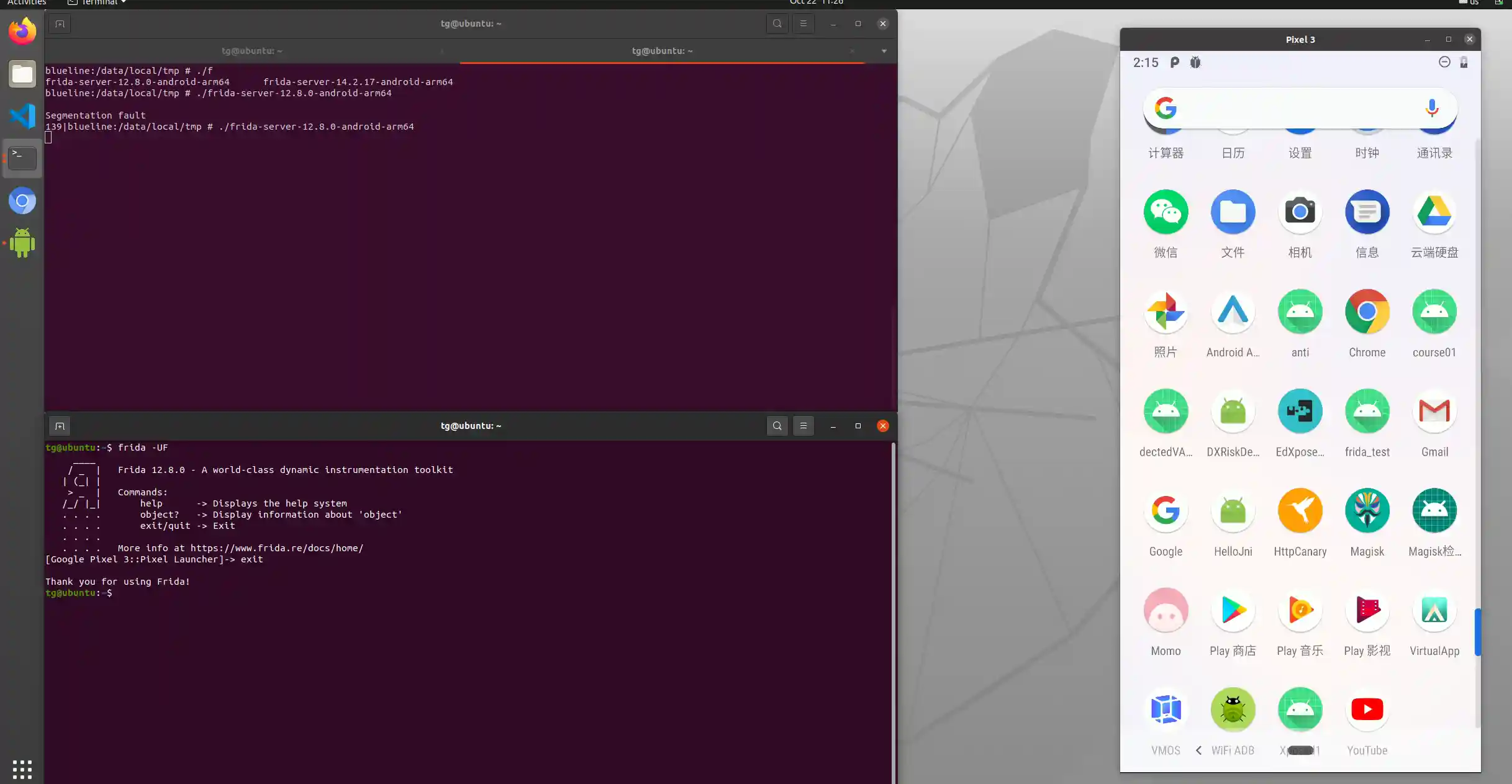The height and width of the screenshot is (784, 1512).
Task: Select the second tg@ubuntu terminal tab
Action: pyautogui.click(x=661, y=51)
